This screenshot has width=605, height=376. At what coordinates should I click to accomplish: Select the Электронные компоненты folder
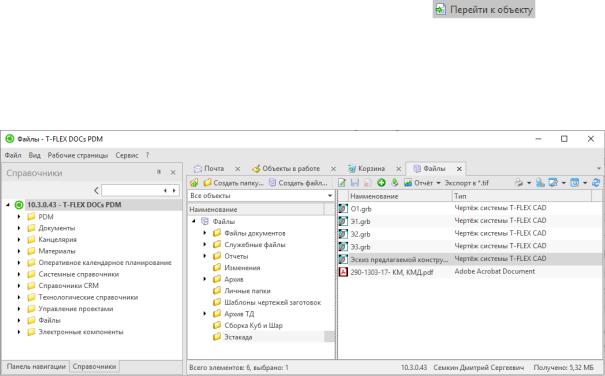81,332
